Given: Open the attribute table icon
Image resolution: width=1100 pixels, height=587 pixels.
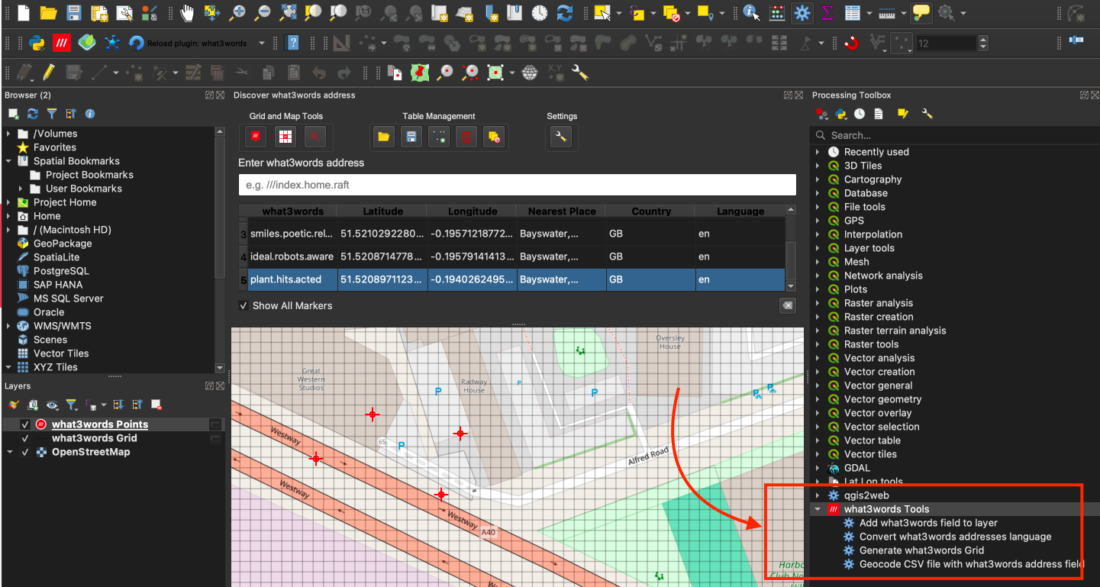Looking at the screenshot, I should click(852, 12).
